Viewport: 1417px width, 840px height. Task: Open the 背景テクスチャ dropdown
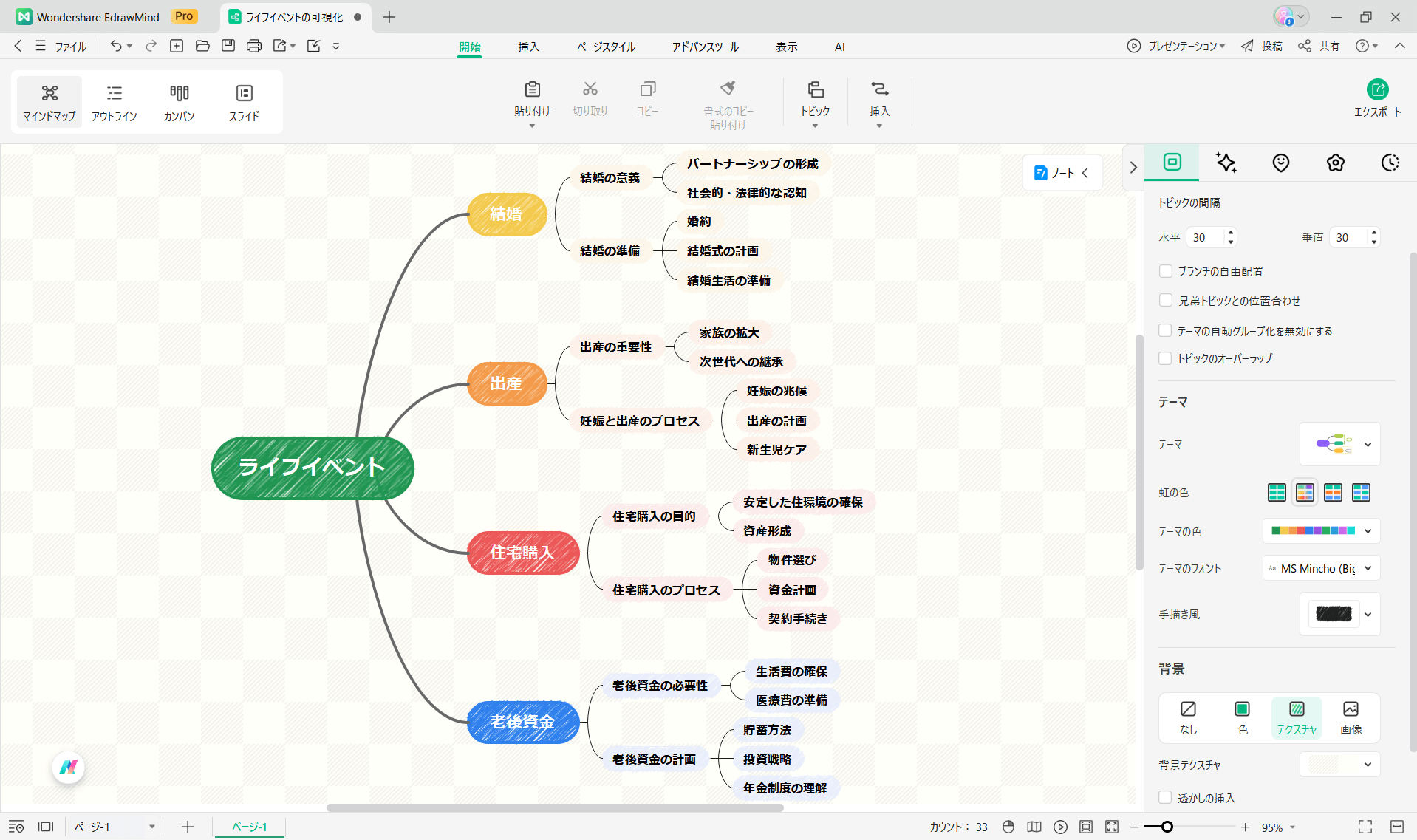click(1367, 765)
